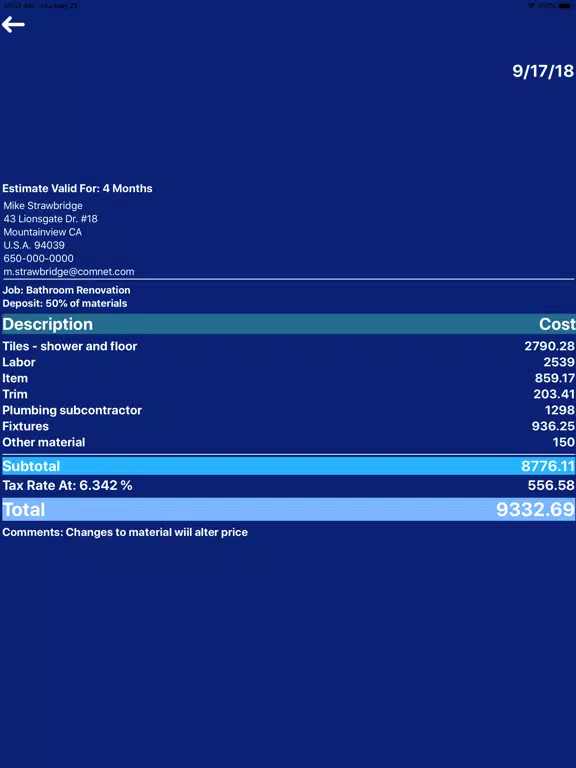Click the Cost column header
This screenshot has height=768, width=576.
(557, 324)
